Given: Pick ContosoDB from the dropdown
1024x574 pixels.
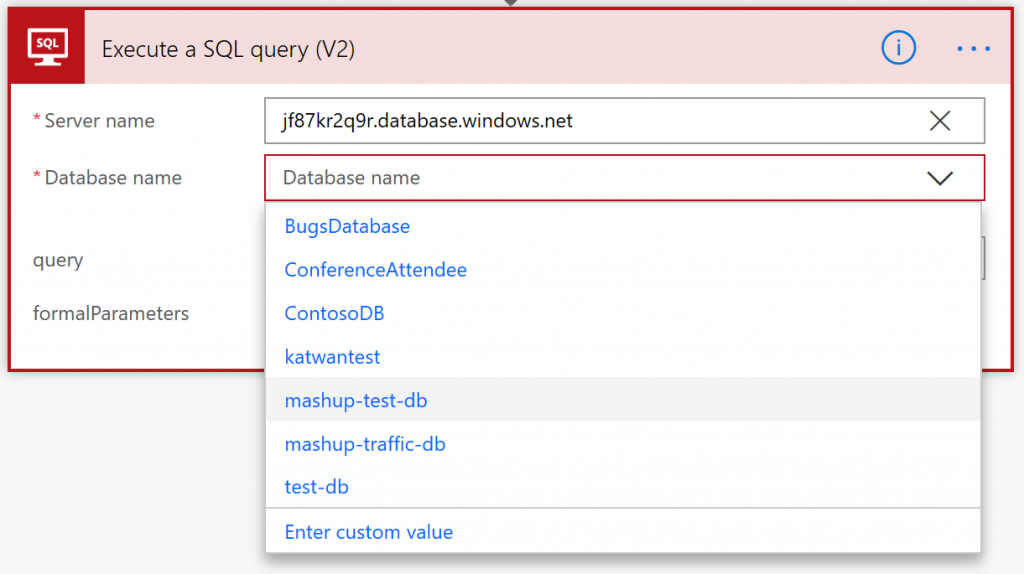Looking at the screenshot, I should click(x=334, y=313).
